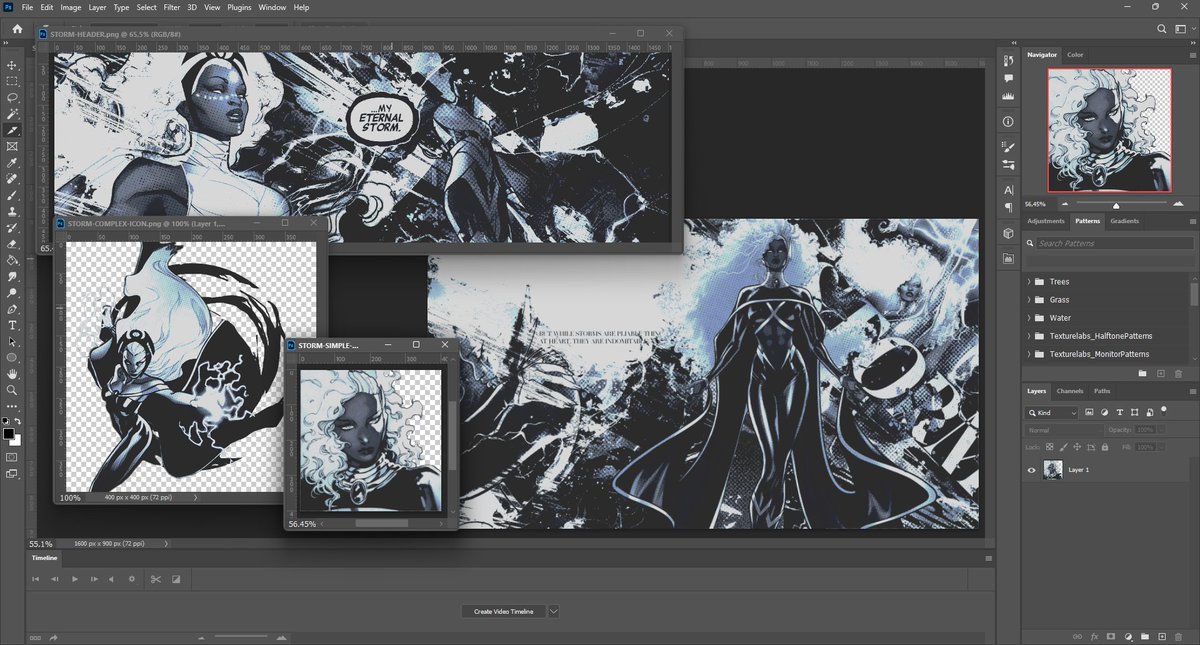Toggle Quick Mask mode
Screen dimensions: 1200x645
coord(12,457)
